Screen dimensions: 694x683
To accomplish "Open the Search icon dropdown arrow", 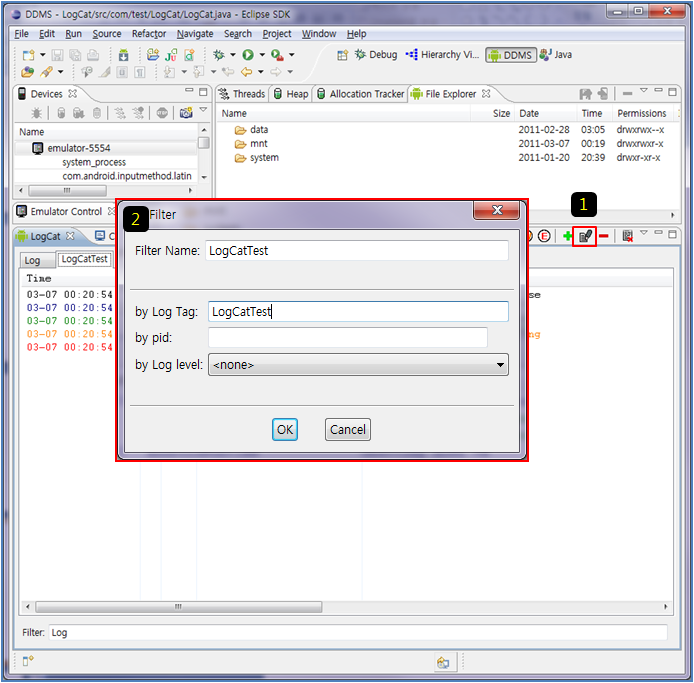I will [x=61, y=72].
